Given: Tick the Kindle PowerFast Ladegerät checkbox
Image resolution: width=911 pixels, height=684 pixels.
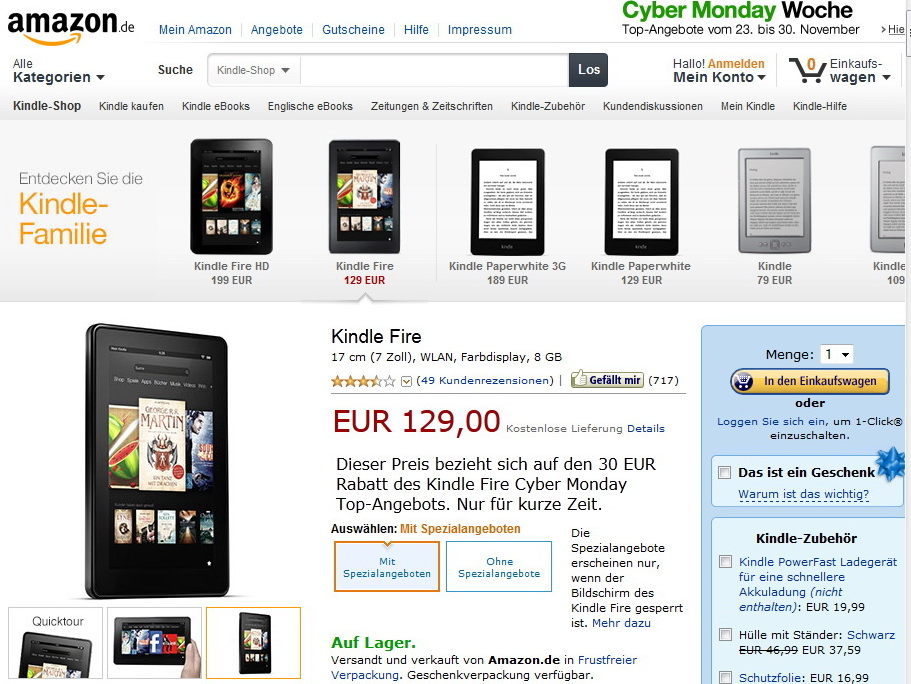Looking at the screenshot, I should point(725,561).
